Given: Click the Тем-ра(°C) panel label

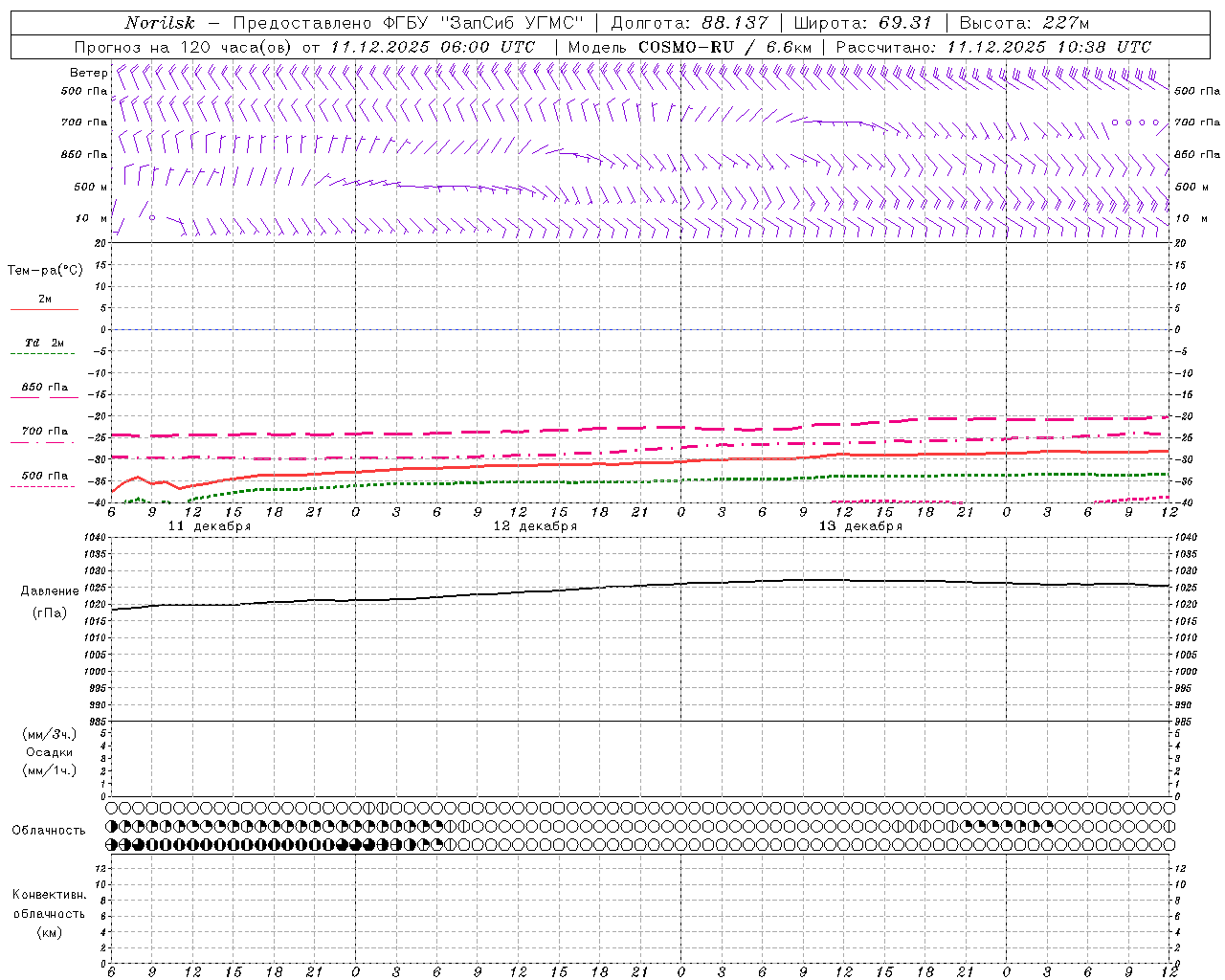Looking at the screenshot, I should tap(45, 271).
